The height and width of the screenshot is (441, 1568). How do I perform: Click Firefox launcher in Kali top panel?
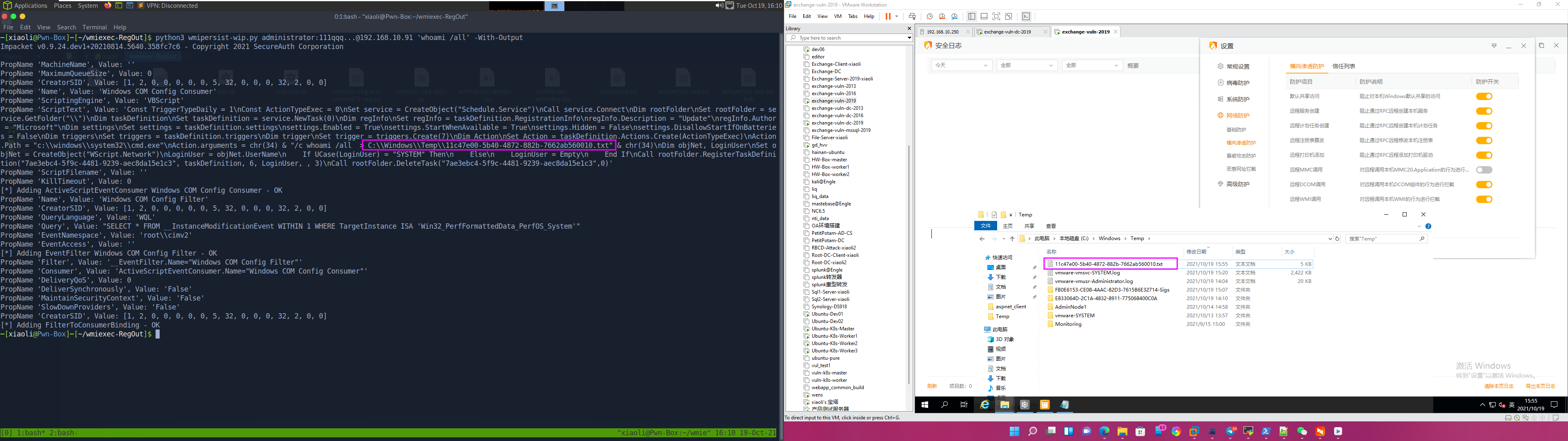coord(108,5)
